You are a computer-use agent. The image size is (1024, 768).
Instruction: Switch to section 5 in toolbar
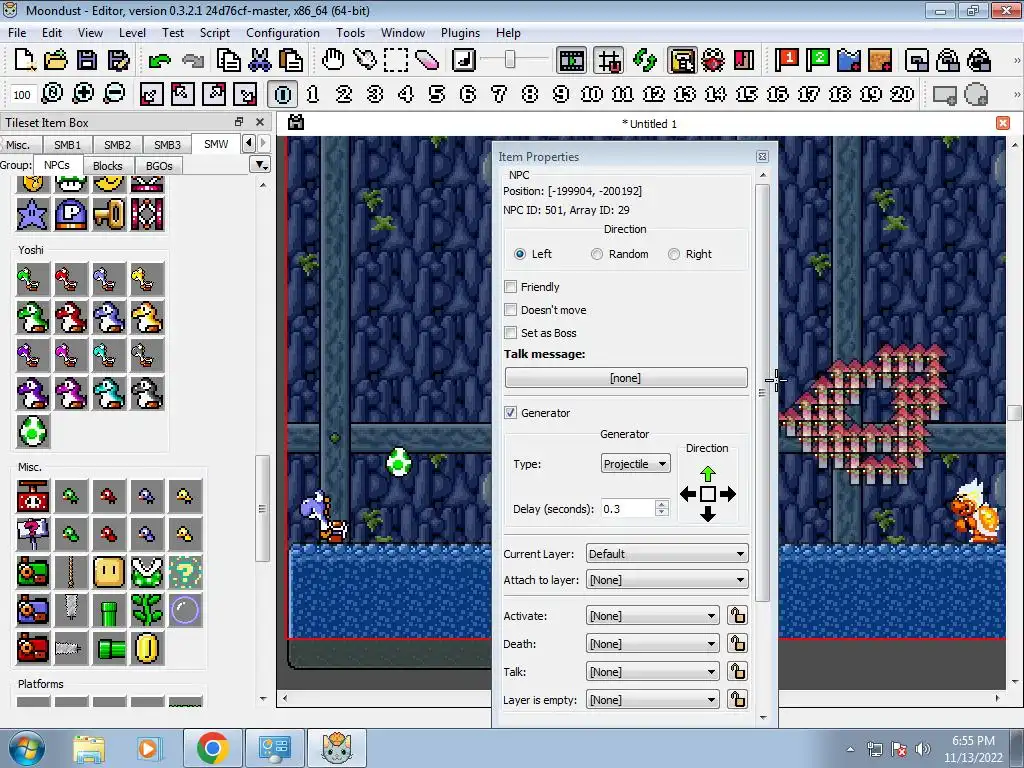pos(437,94)
